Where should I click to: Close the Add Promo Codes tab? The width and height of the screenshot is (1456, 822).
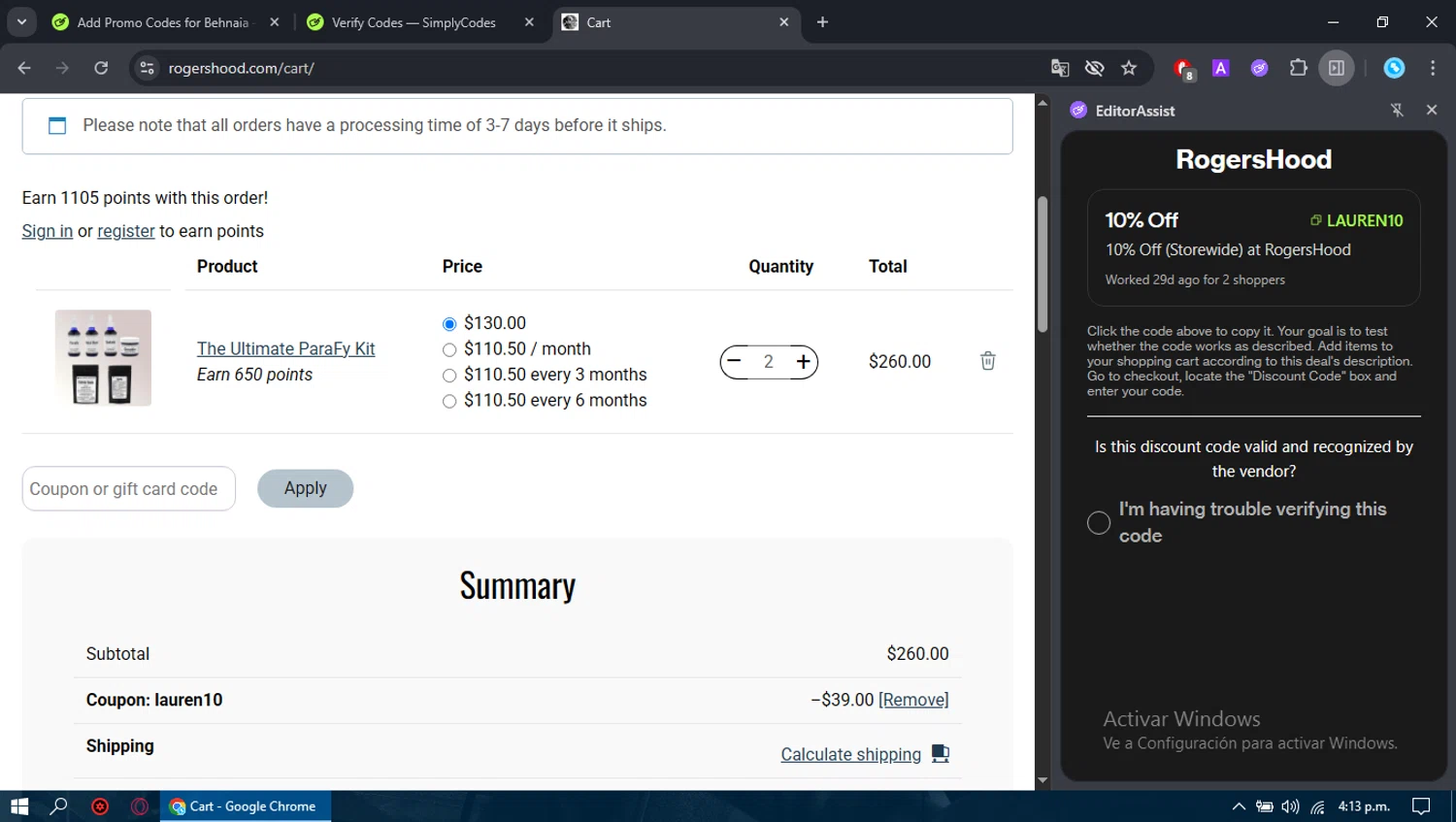click(275, 22)
